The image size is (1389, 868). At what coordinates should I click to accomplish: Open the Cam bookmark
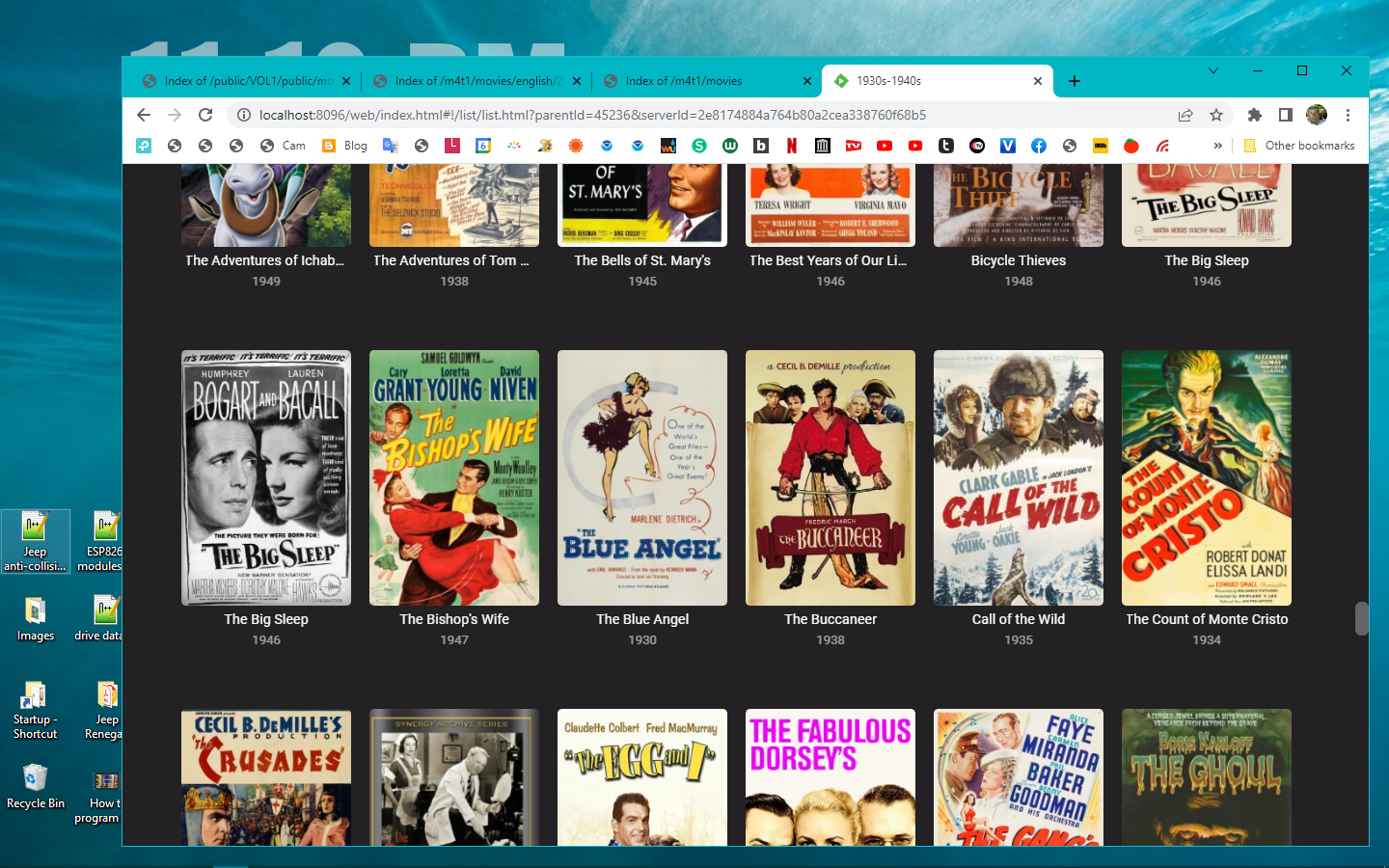(283, 146)
